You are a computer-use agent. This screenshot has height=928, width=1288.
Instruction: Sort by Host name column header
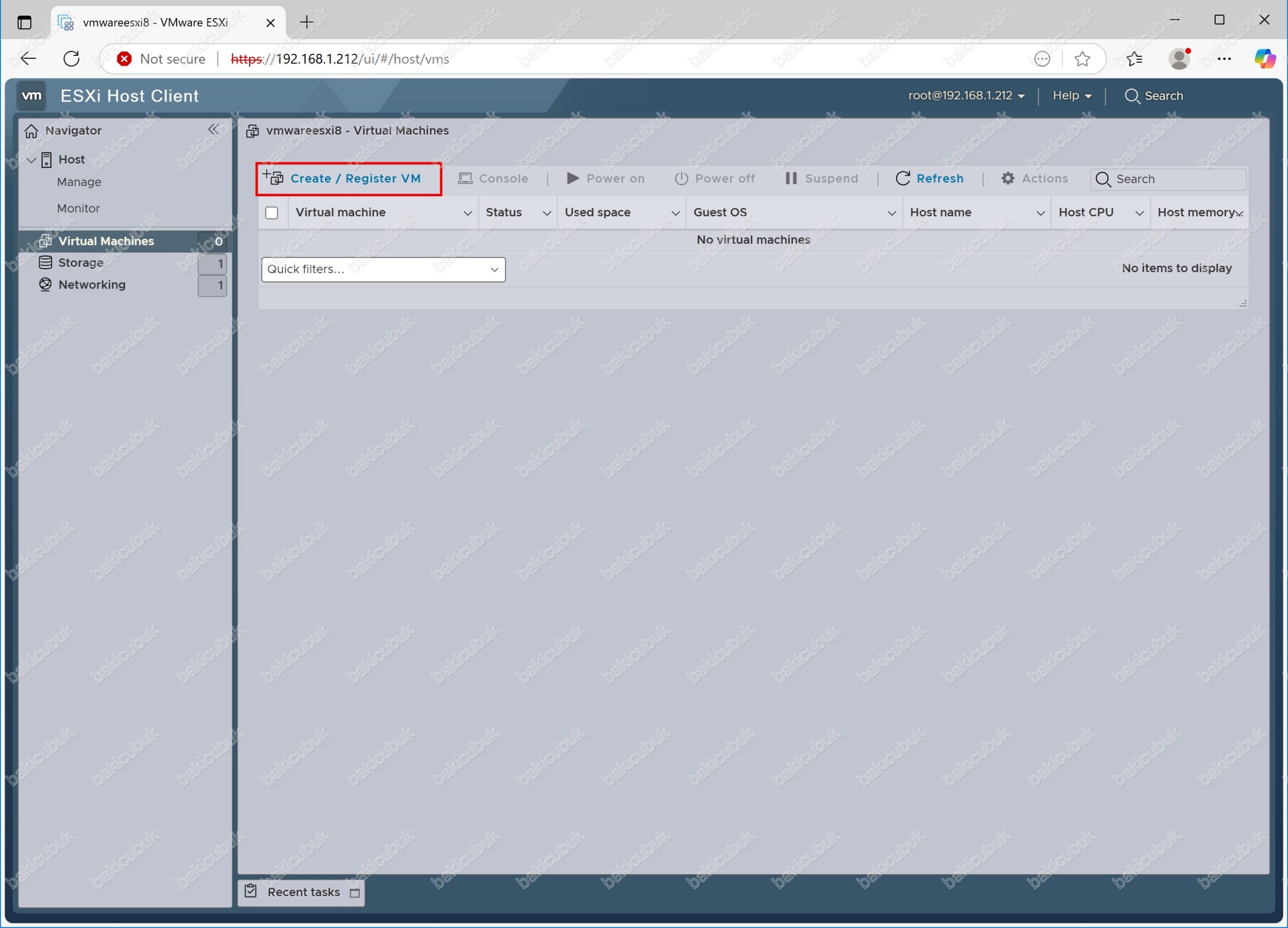pyautogui.click(x=940, y=212)
